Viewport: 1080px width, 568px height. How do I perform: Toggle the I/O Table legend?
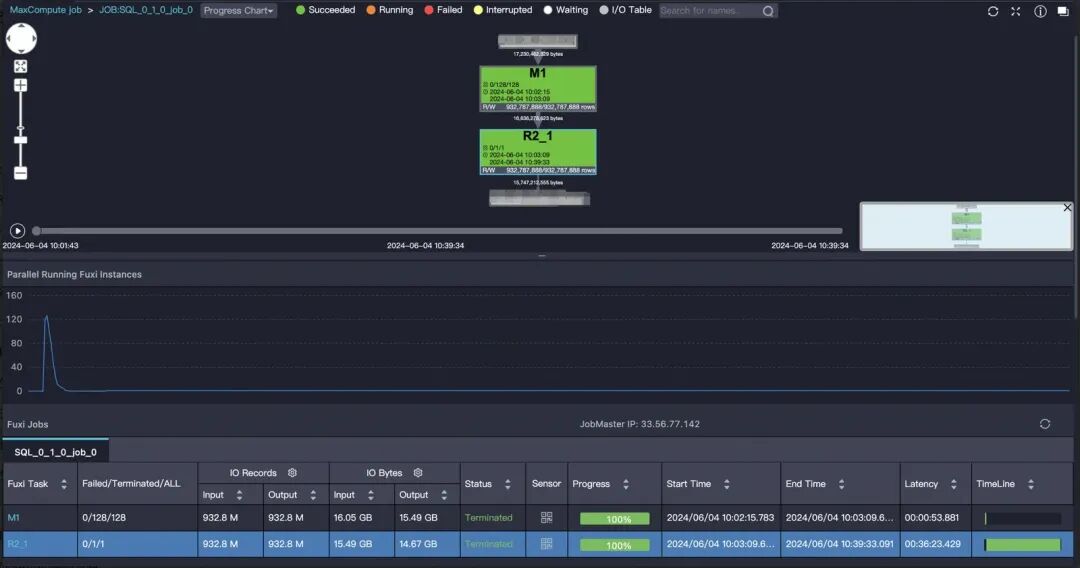tap(625, 10)
